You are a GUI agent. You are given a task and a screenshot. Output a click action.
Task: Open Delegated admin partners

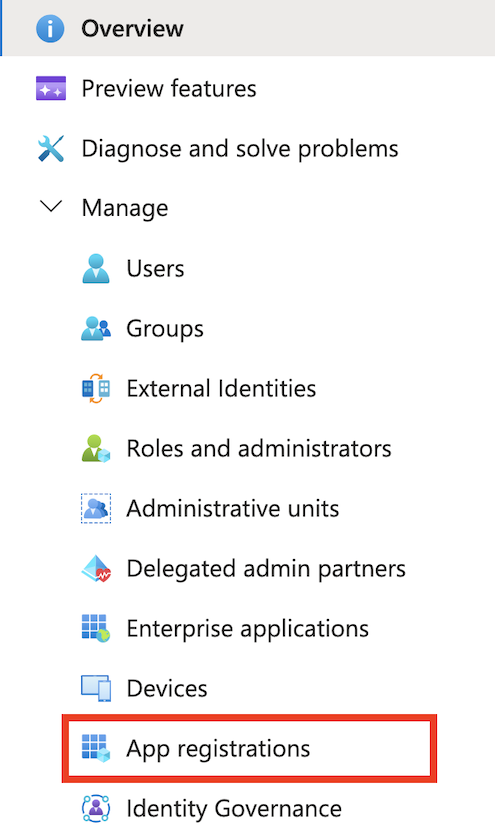click(x=266, y=569)
